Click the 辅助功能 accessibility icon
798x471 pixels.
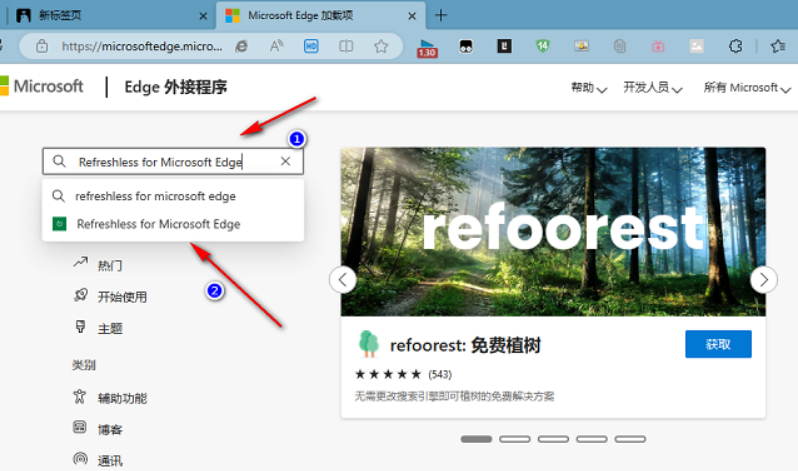click(x=79, y=396)
